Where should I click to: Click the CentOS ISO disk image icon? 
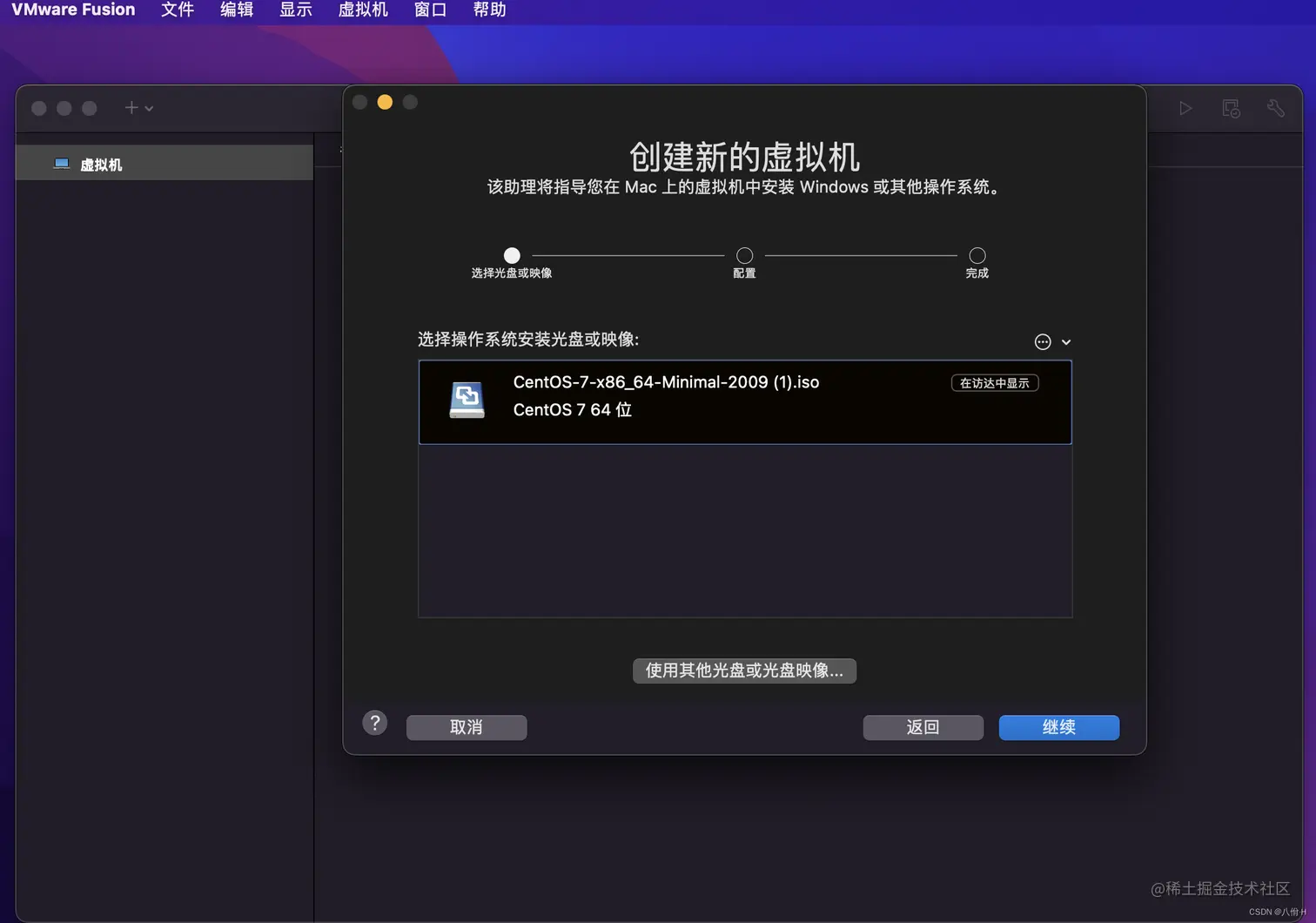pyautogui.click(x=467, y=400)
